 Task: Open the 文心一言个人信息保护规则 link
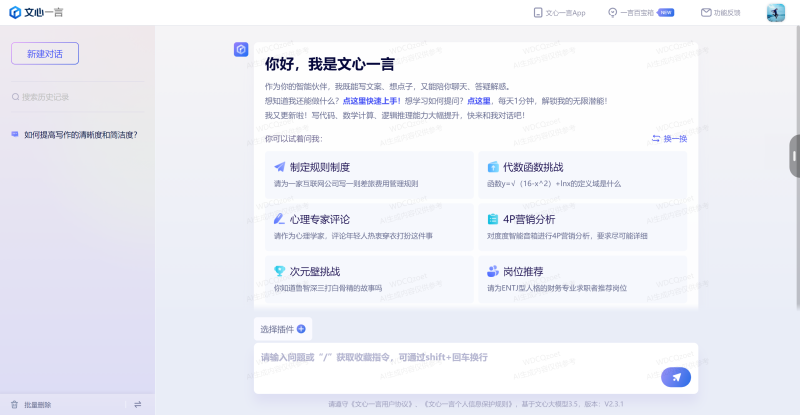(x=469, y=404)
